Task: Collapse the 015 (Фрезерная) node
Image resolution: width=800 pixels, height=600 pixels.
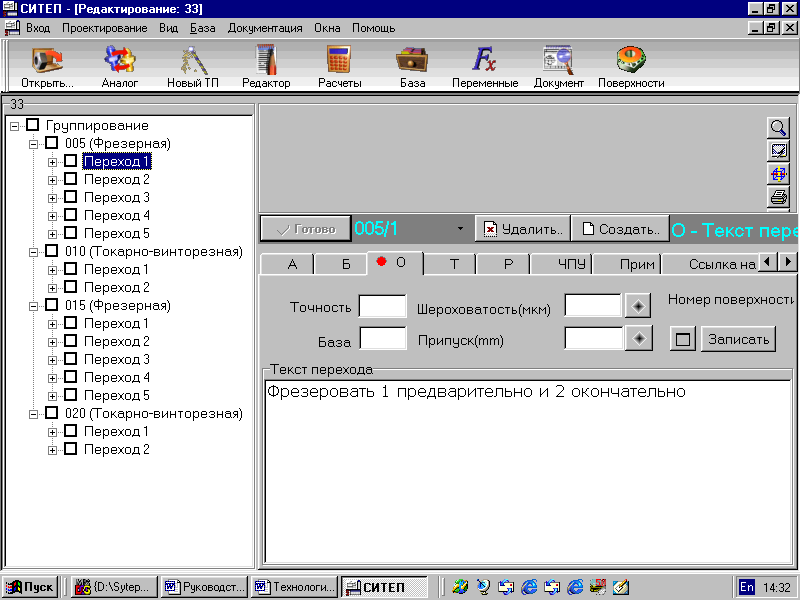Action: [x=33, y=306]
